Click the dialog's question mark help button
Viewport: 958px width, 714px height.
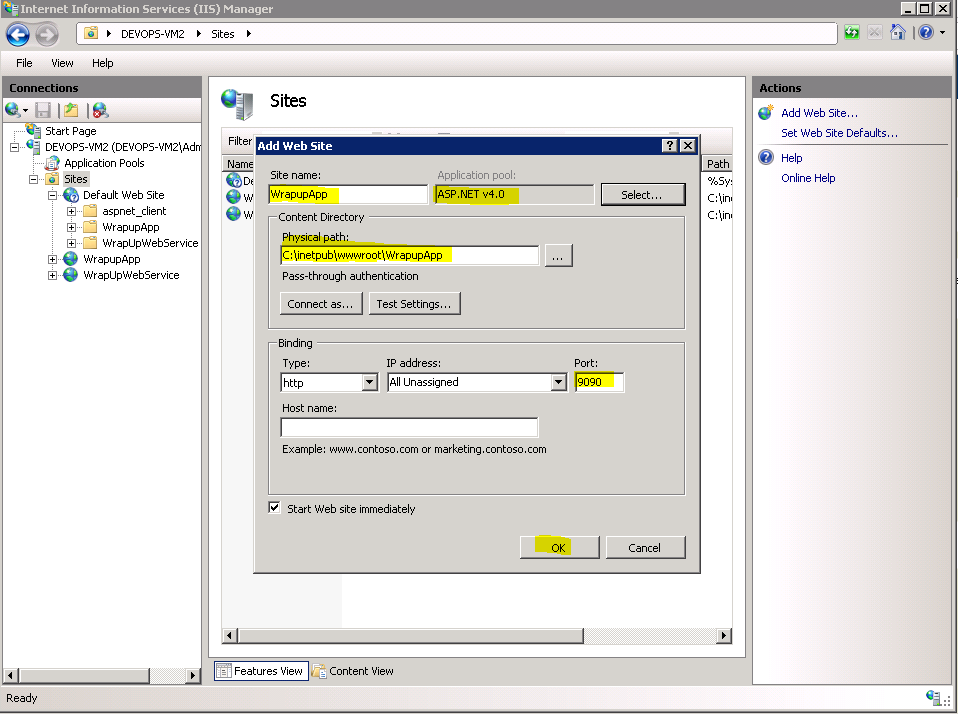tap(669, 146)
